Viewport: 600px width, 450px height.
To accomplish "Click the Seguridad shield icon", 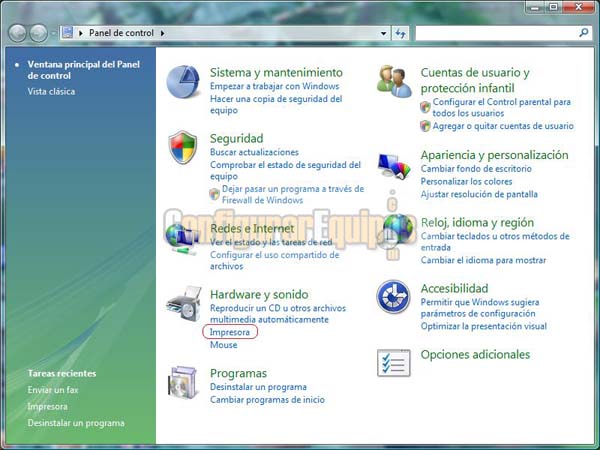I will coord(183,147).
